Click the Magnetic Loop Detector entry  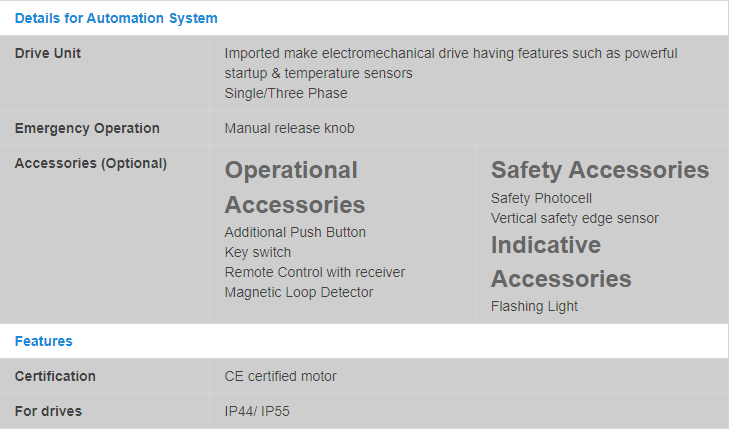pyautogui.click(x=299, y=292)
